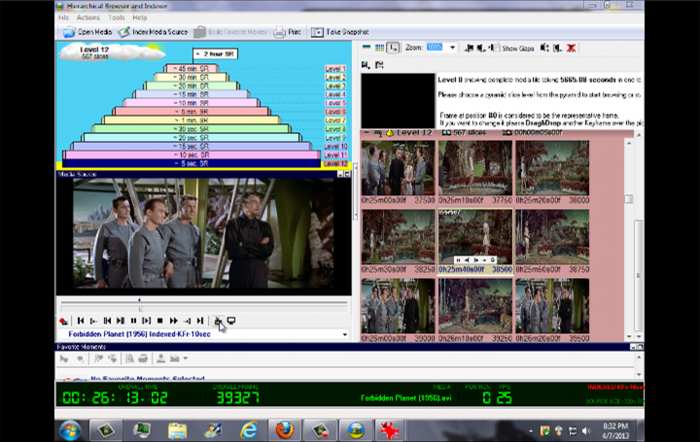Click the first icon in second slice toolbar row

coord(366,65)
